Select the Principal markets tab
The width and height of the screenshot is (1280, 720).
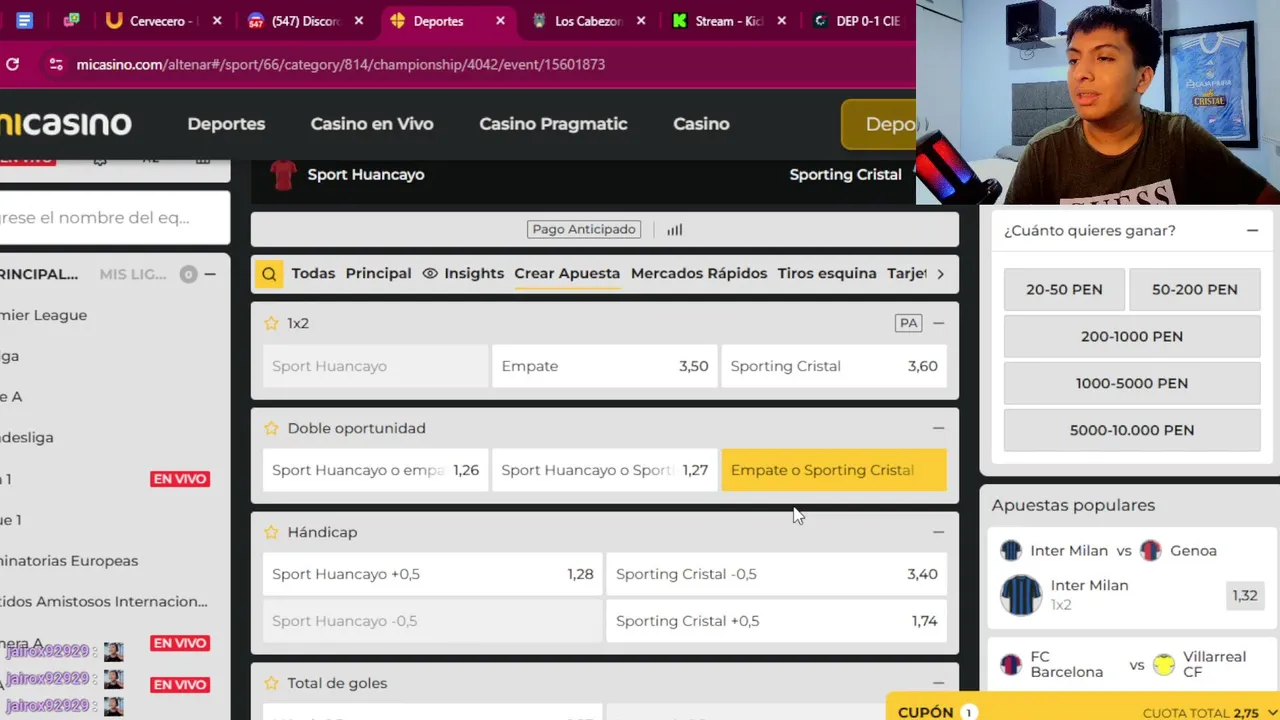[378, 273]
